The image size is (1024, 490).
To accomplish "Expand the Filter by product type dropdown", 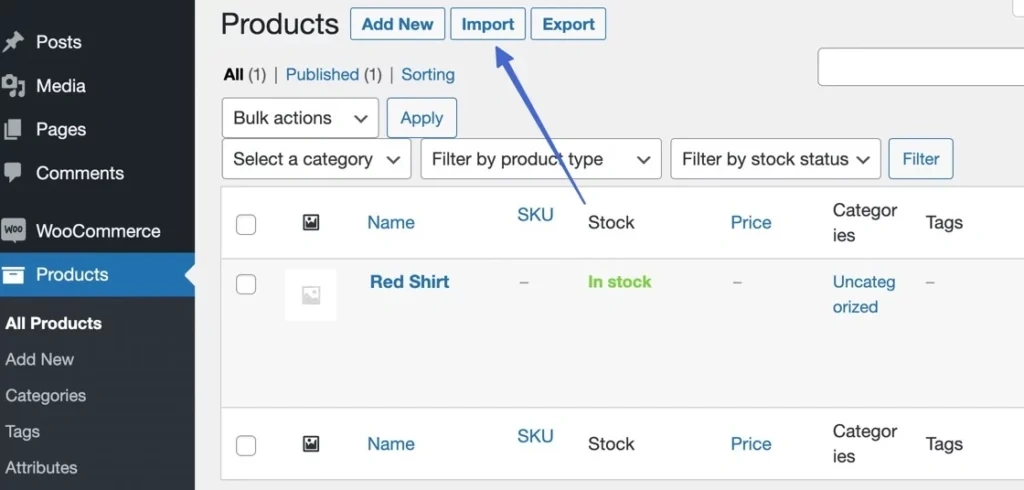I will click(x=541, y=159).
